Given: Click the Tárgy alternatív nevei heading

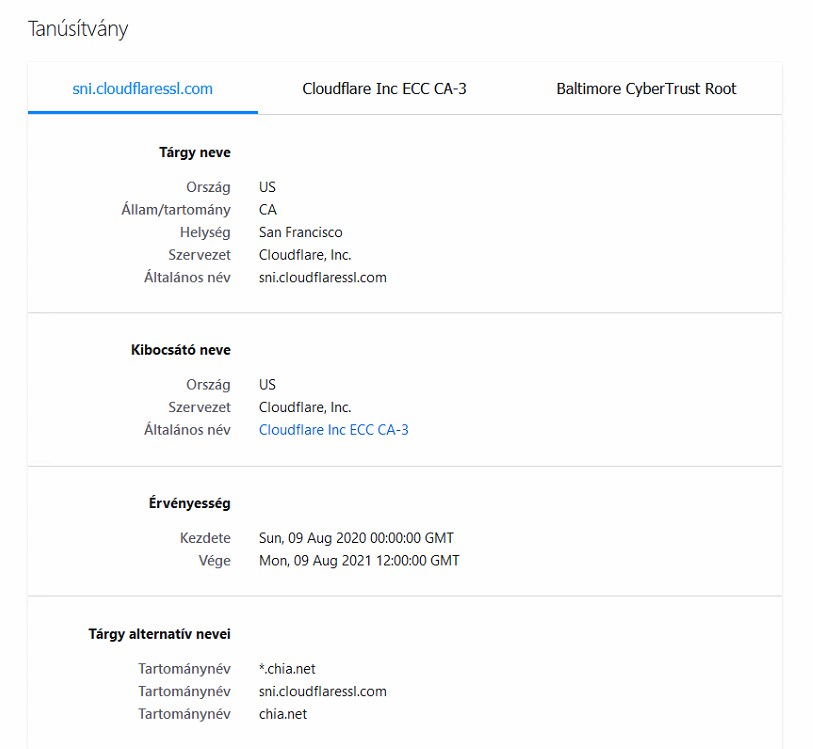Looking at the screenshot, I should click(x=159, y=634).
